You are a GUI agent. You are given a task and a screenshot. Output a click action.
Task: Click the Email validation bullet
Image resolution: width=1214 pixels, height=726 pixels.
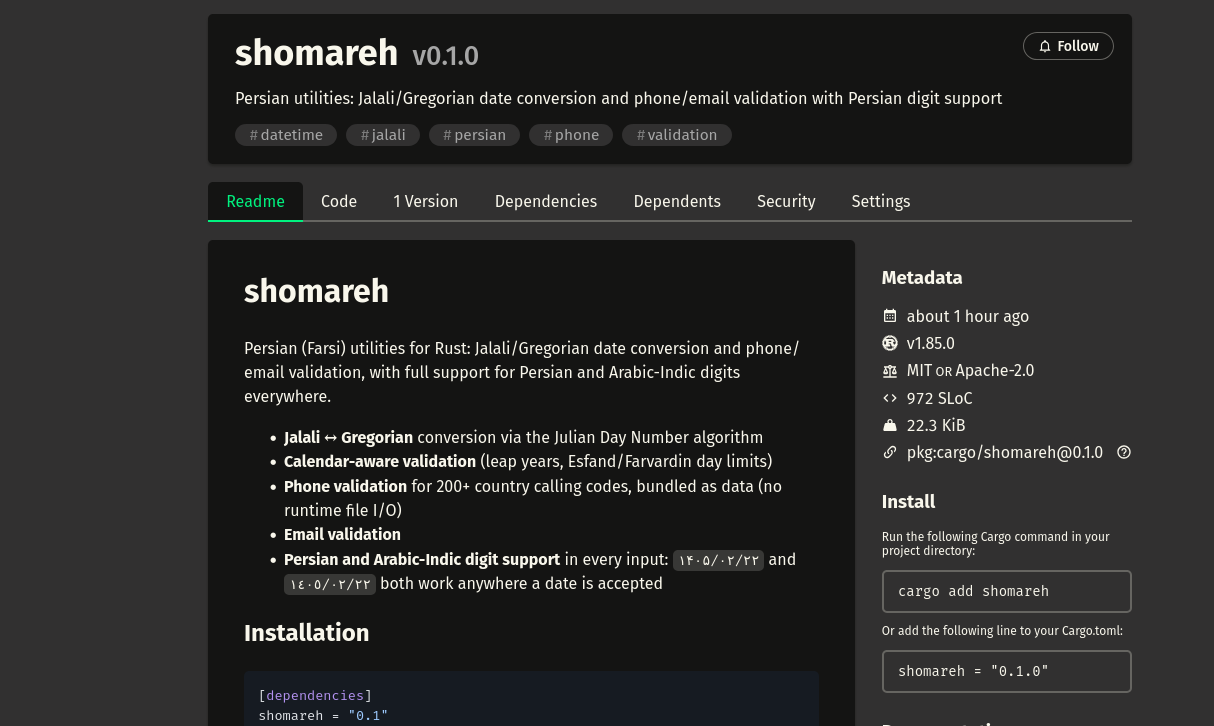pos(342,535)
